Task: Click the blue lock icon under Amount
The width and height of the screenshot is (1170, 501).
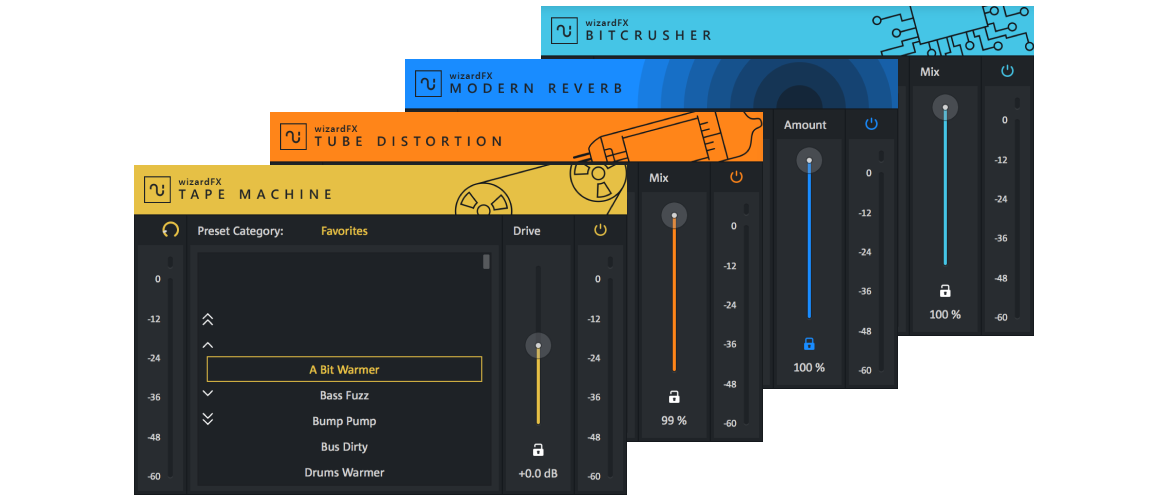Action: click(809, 343)
